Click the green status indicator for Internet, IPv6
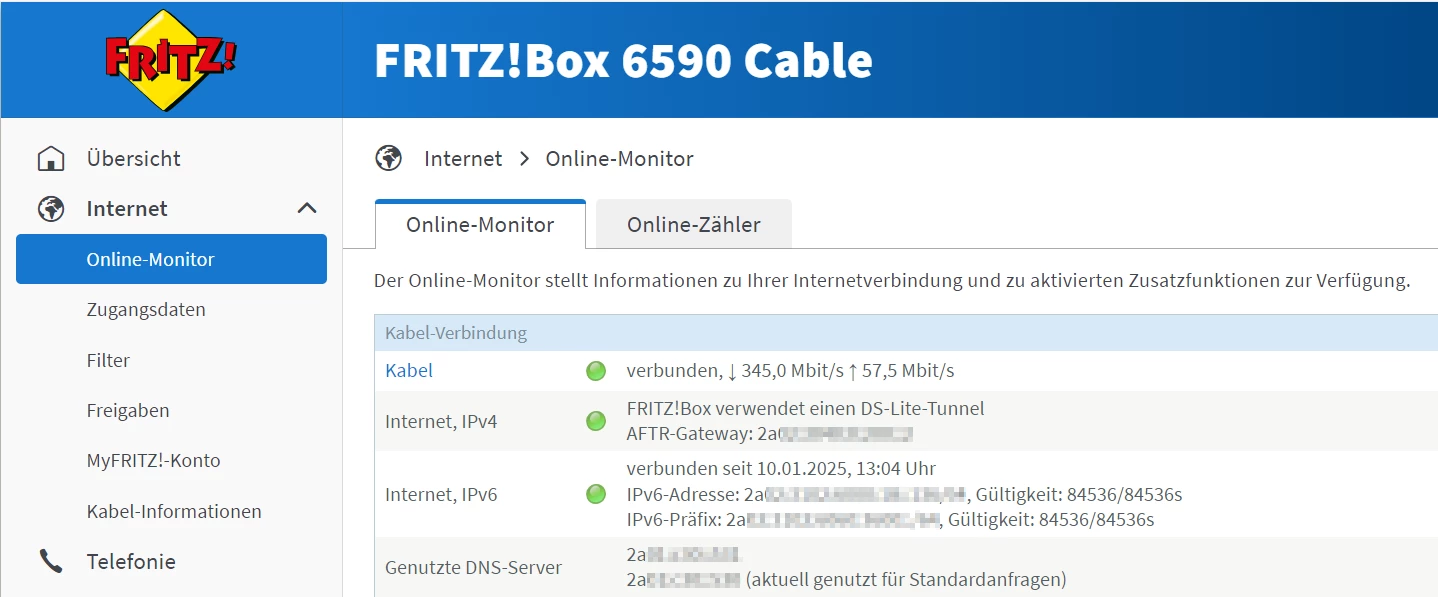The width and height of the screenshot is (1438, 597). click(596, 494)
